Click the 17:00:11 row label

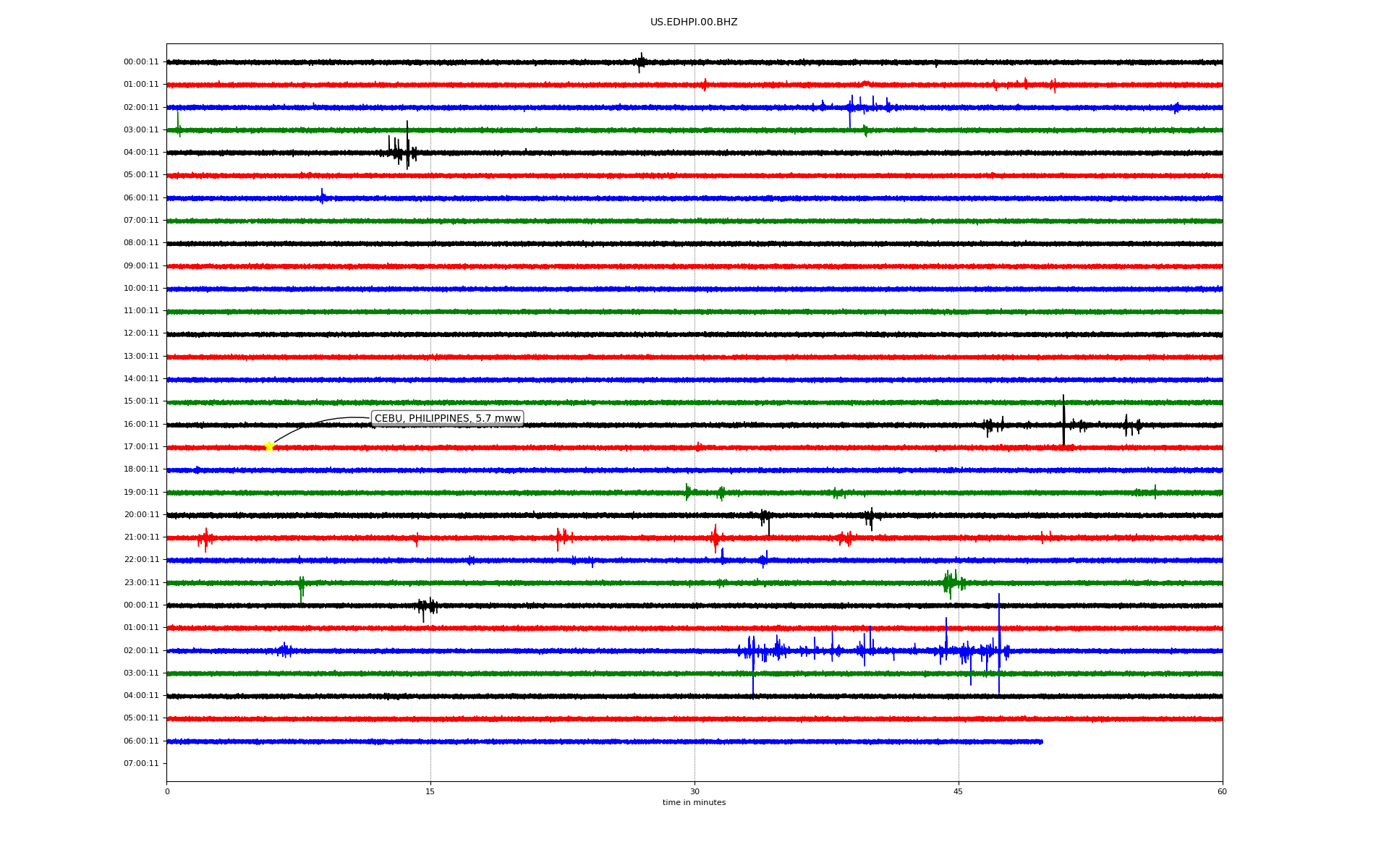(141, 446)
